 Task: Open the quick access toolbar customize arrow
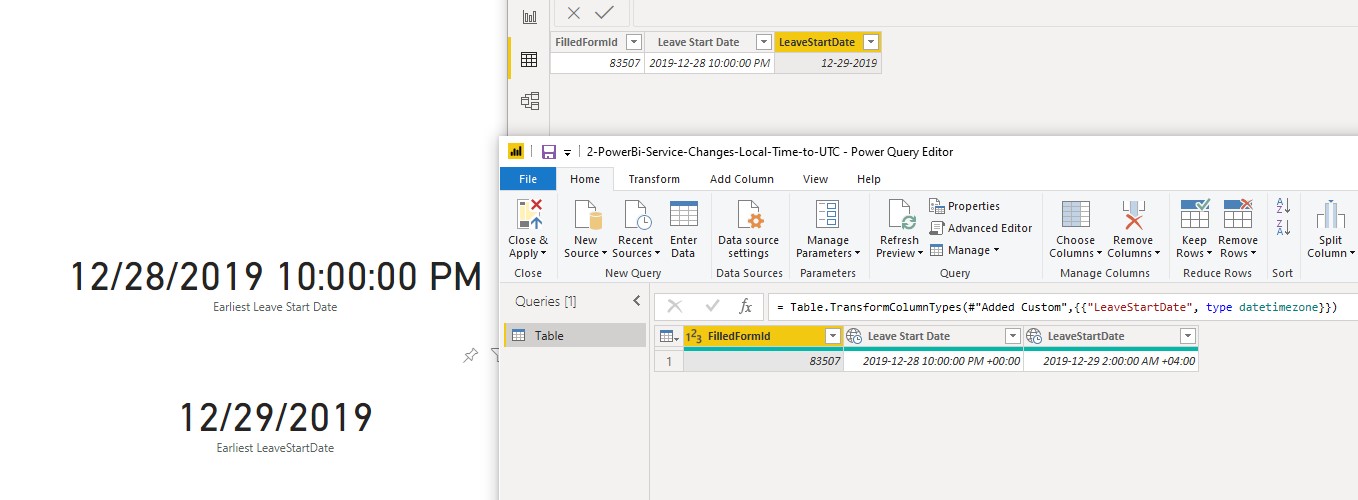point(567,152)
